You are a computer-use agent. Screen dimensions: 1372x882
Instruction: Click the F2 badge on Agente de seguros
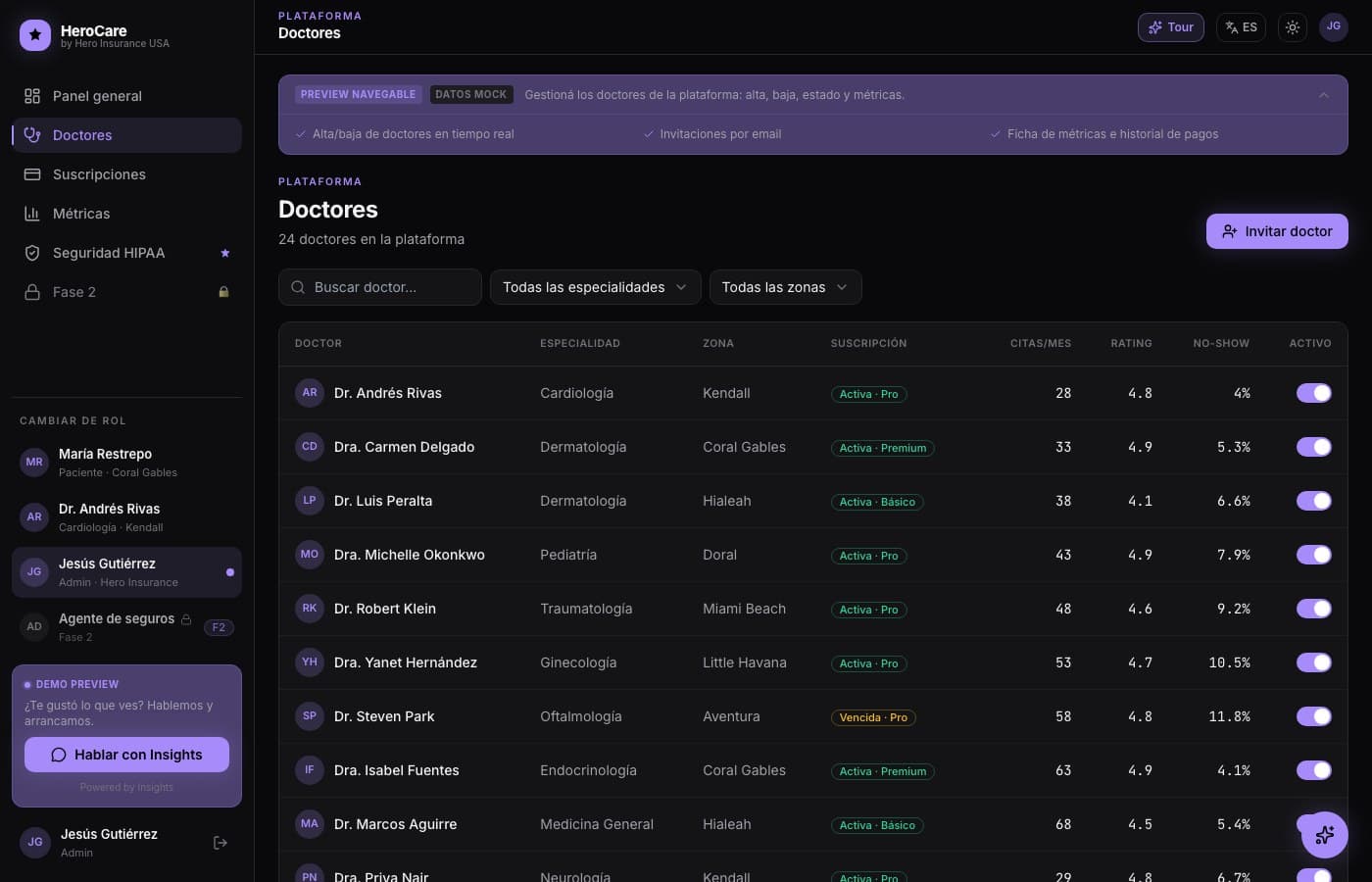pos(219,627)
